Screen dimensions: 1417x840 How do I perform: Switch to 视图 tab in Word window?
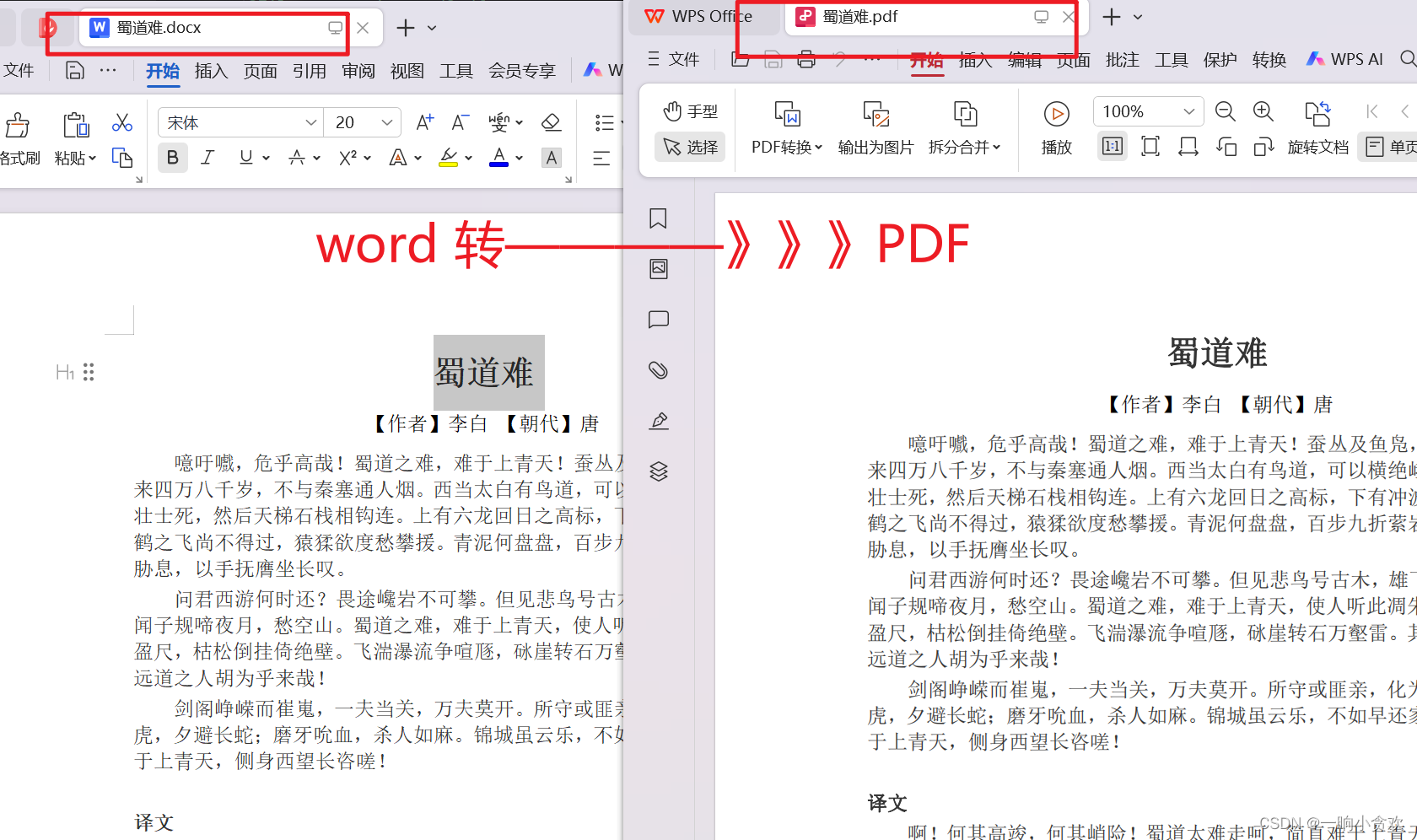coord(407,71)
